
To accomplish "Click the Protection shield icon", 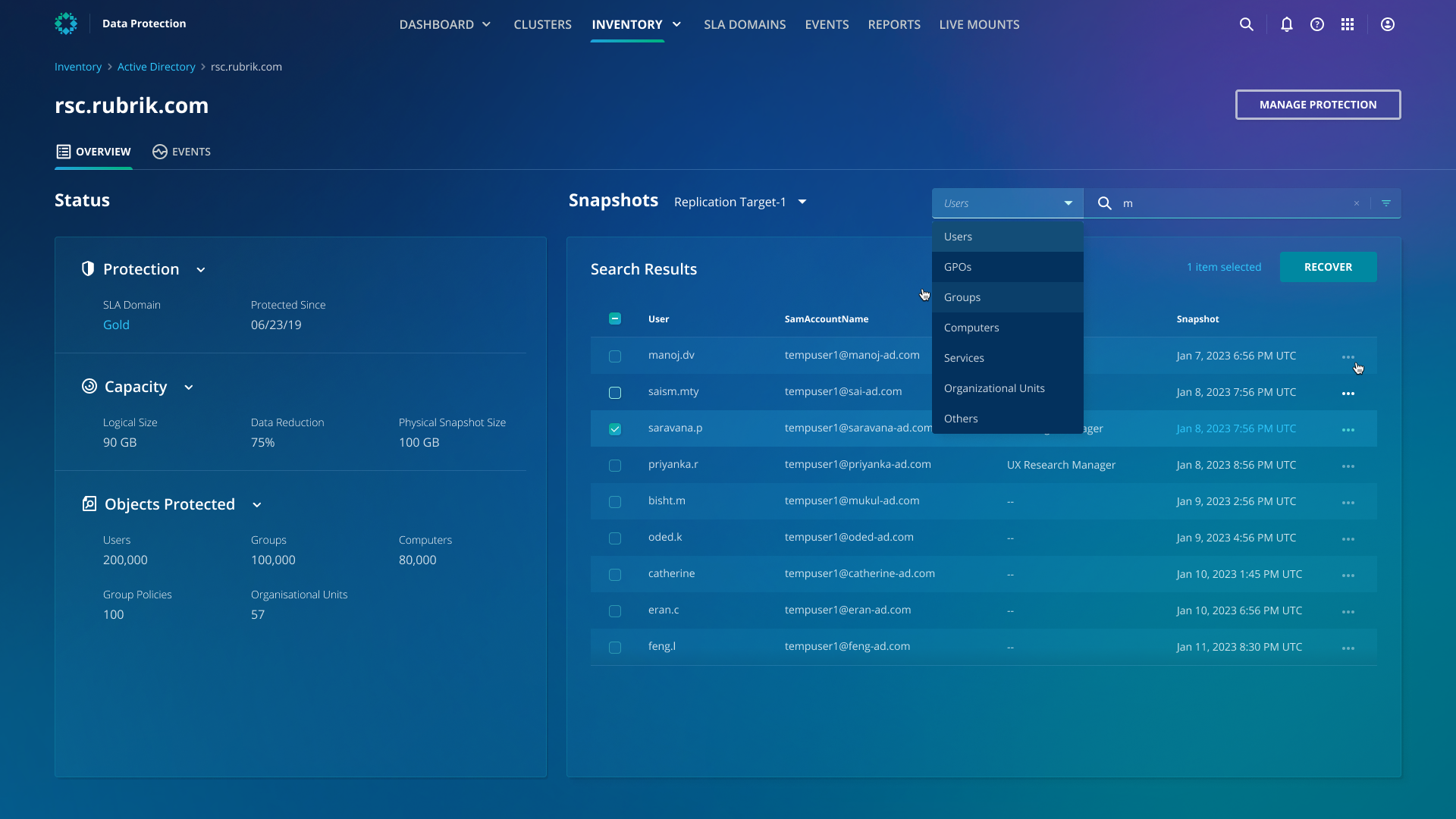I will coord(88,268).
